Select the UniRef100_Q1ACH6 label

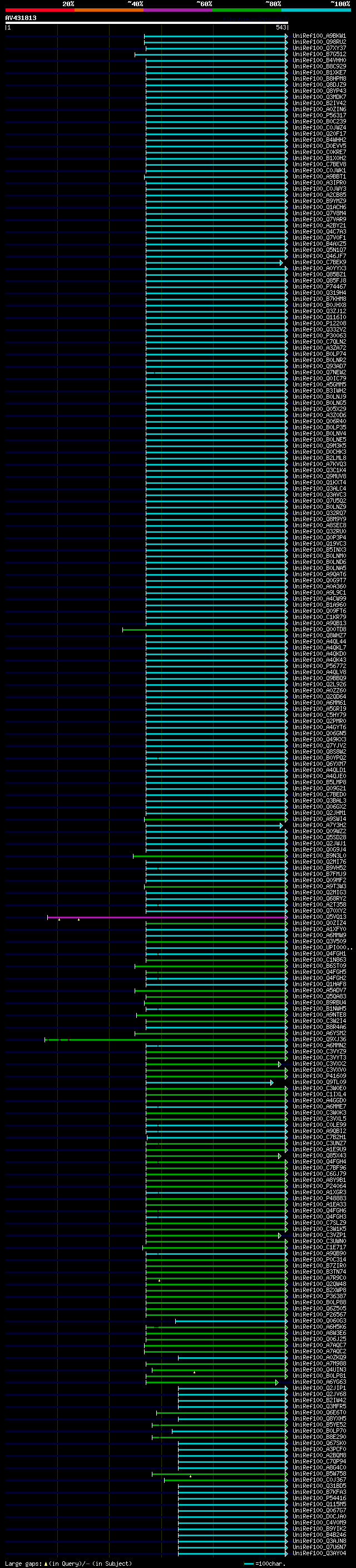point(319,207)
